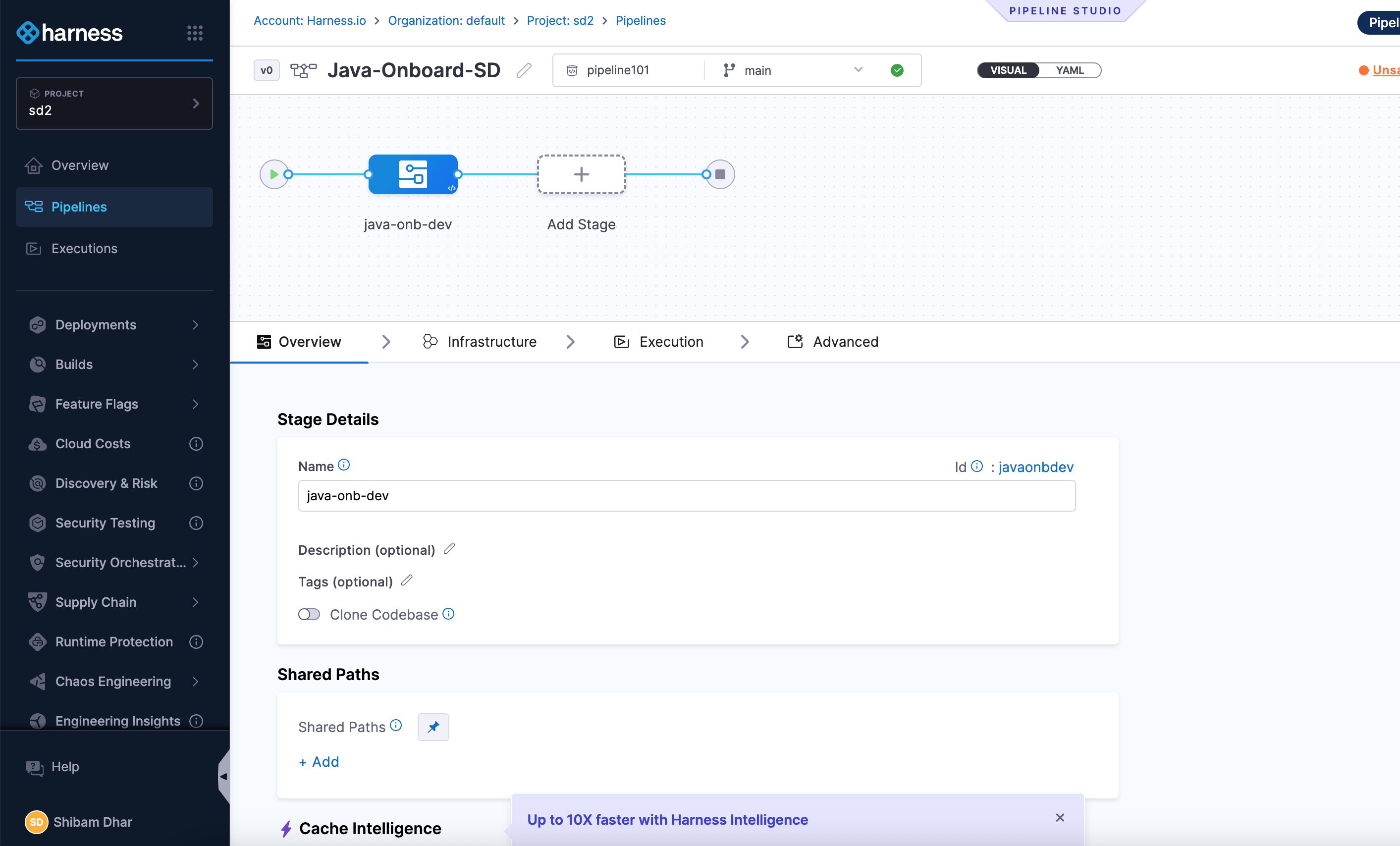Switch to VISUAL editor view
Viewport: 1400px width, 846px height.
click(x=1008, y=70)
